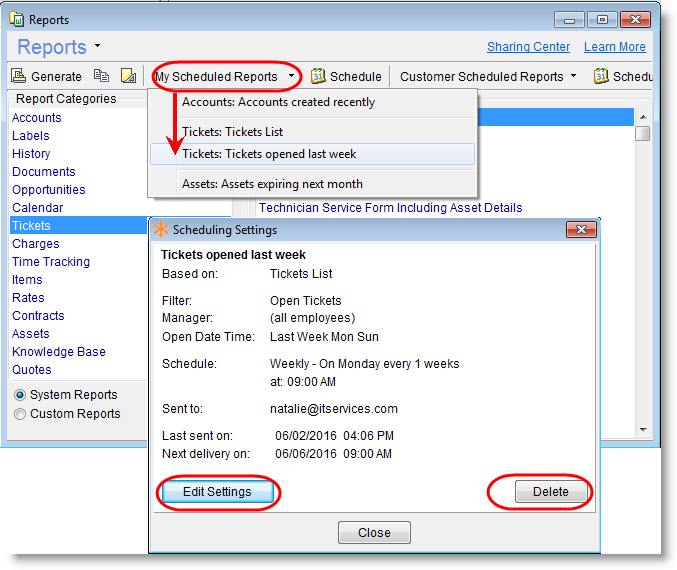
Task: Choose Assets expiring next month entry
Action: [272, 184]
